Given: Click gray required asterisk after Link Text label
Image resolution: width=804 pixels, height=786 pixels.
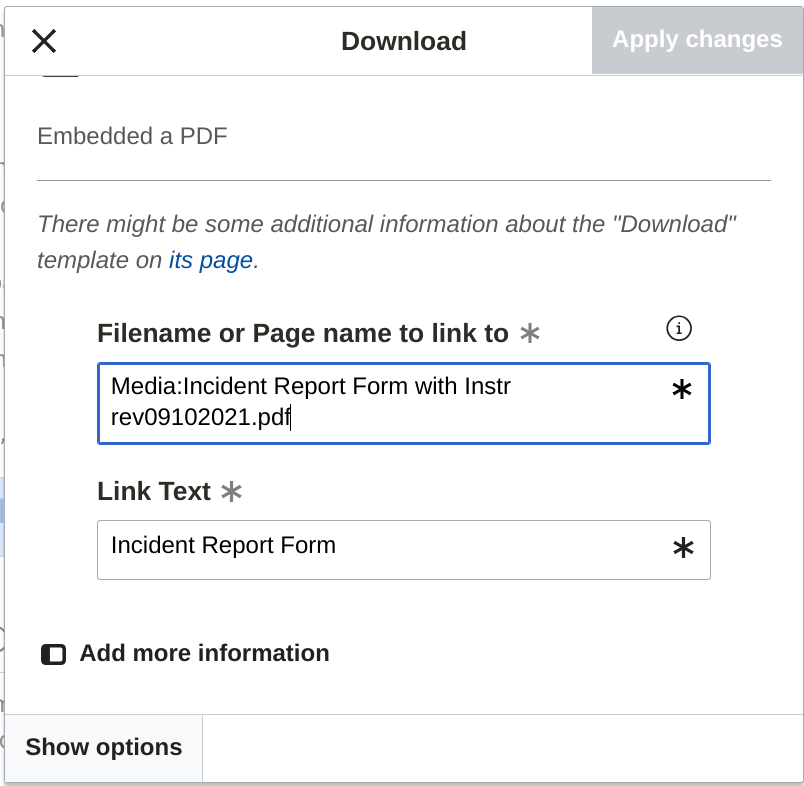Looking at the screenshot, I should click(x=231, y=492).
